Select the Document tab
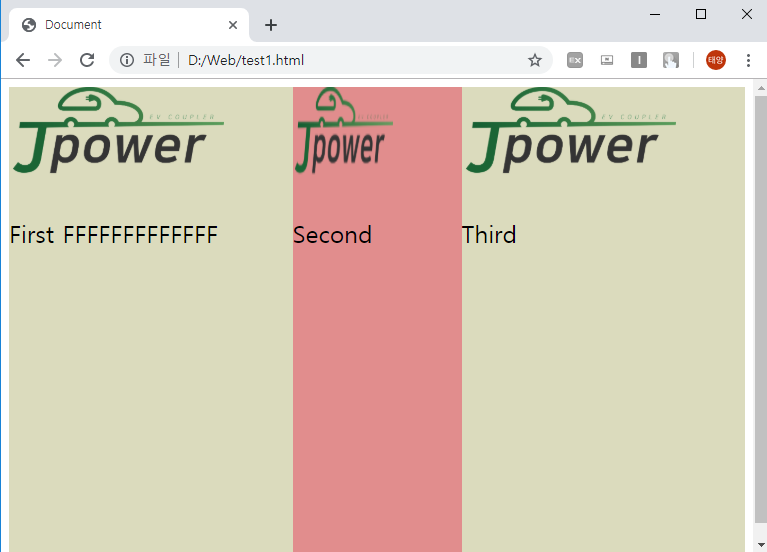Screen dimensions: 767x552 [130, 25]
